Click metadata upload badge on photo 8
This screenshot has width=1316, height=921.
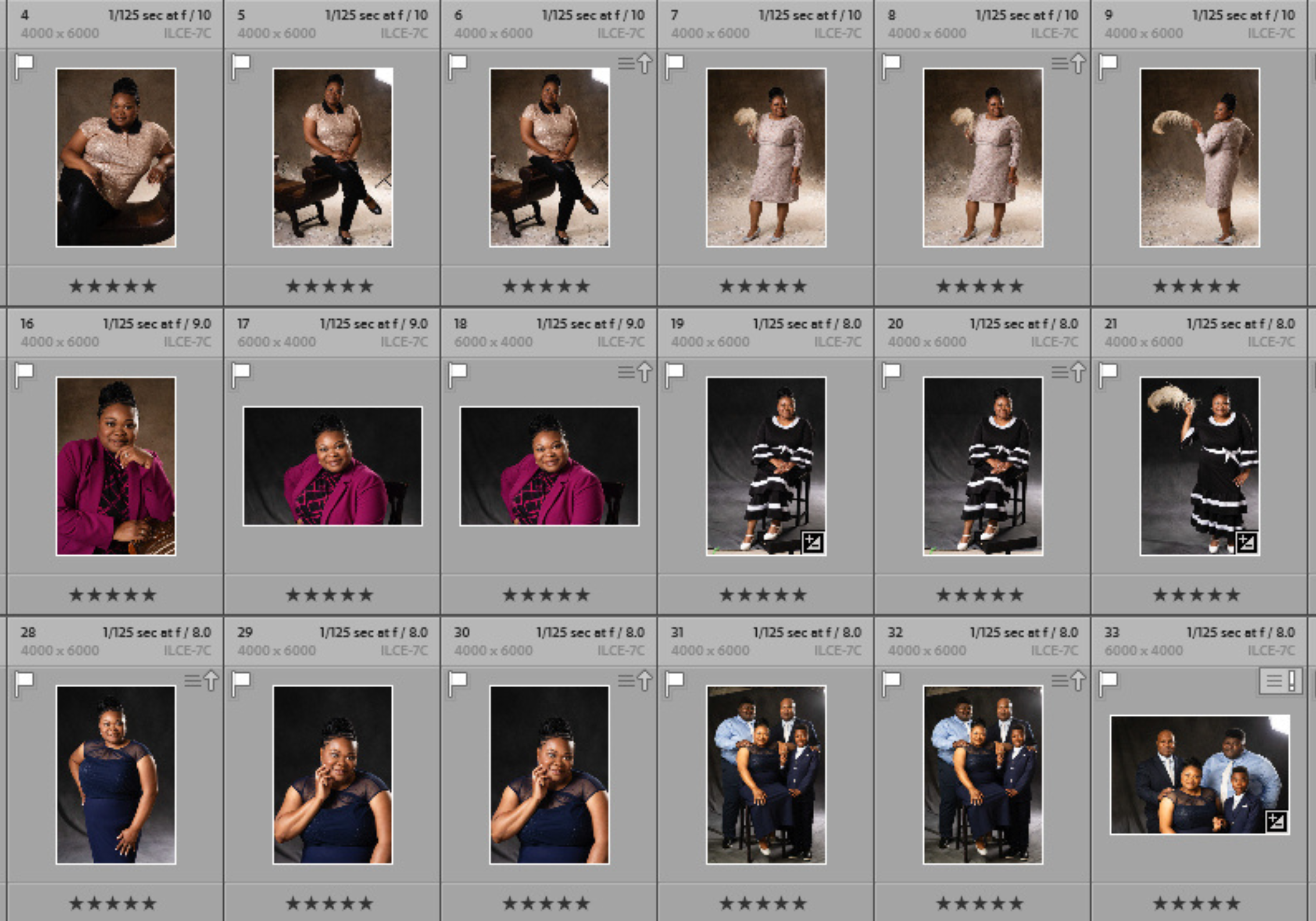(x=1069, y=63)
